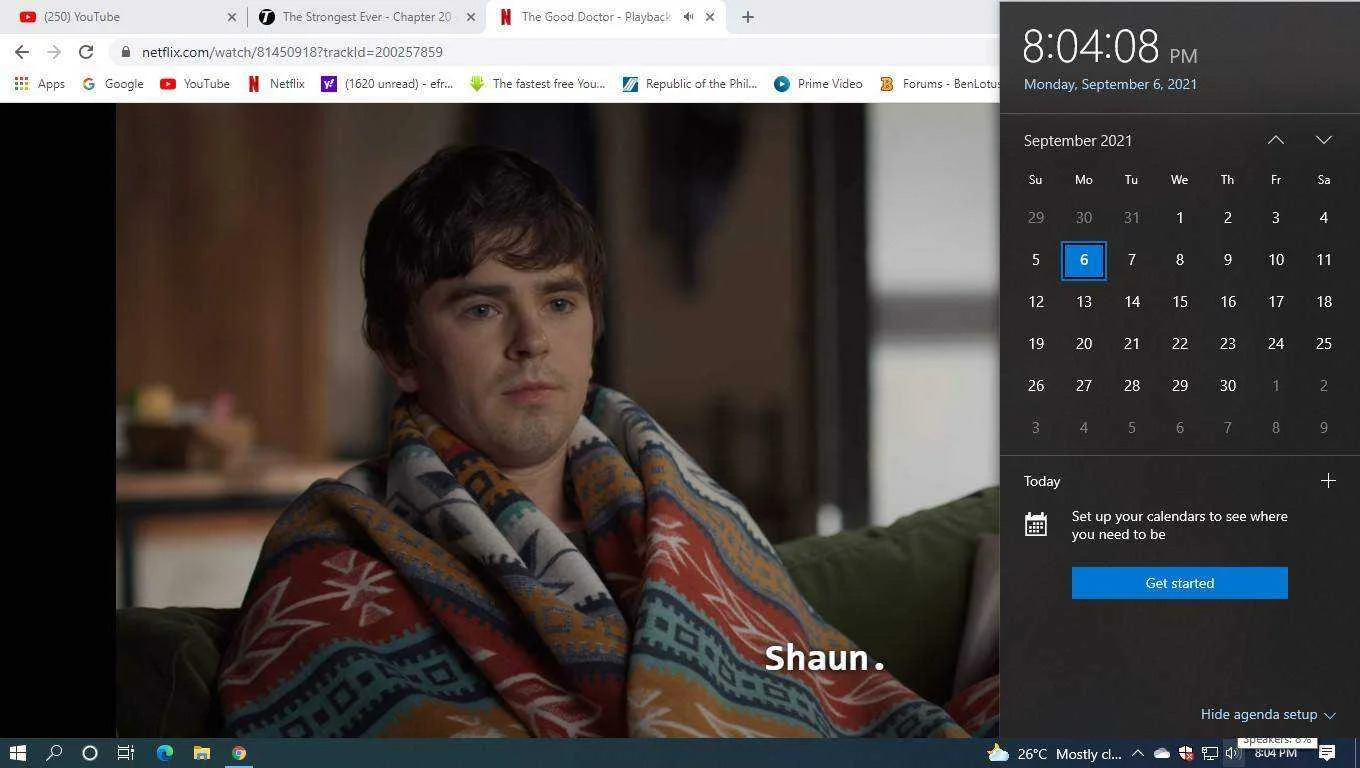Open the Forums - BenLotus bookmark
The width and height of the screenshot is (1360, 768).
938,84
